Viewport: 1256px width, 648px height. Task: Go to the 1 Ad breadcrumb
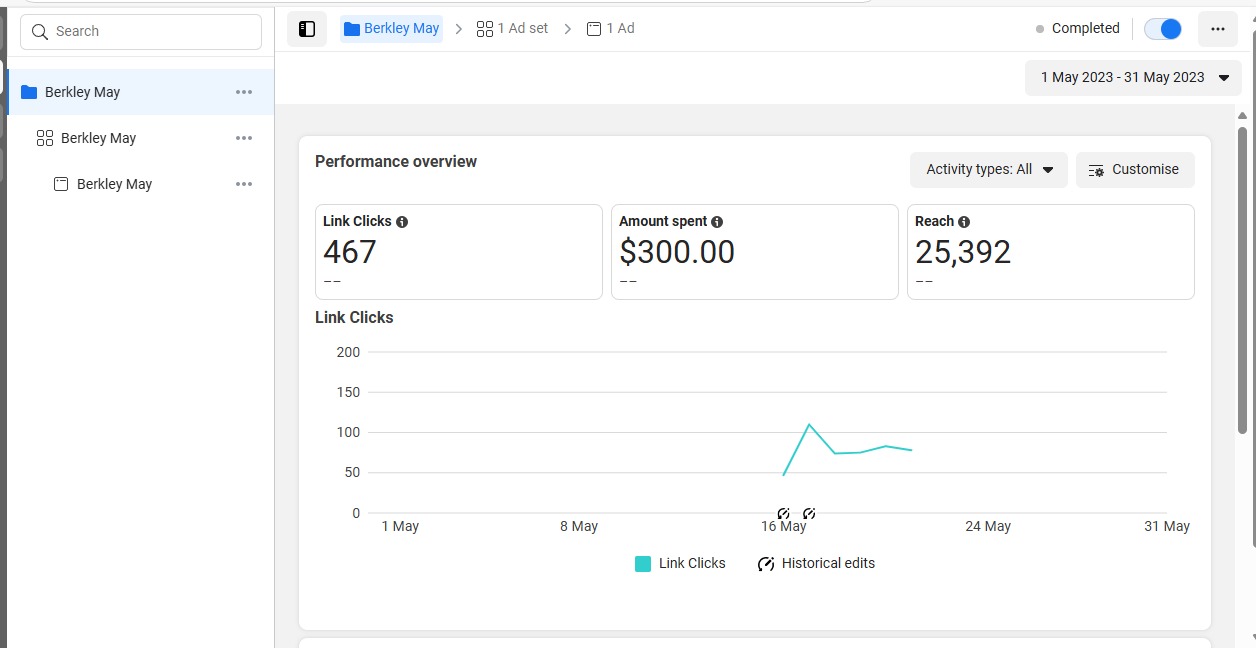point(611,29)
